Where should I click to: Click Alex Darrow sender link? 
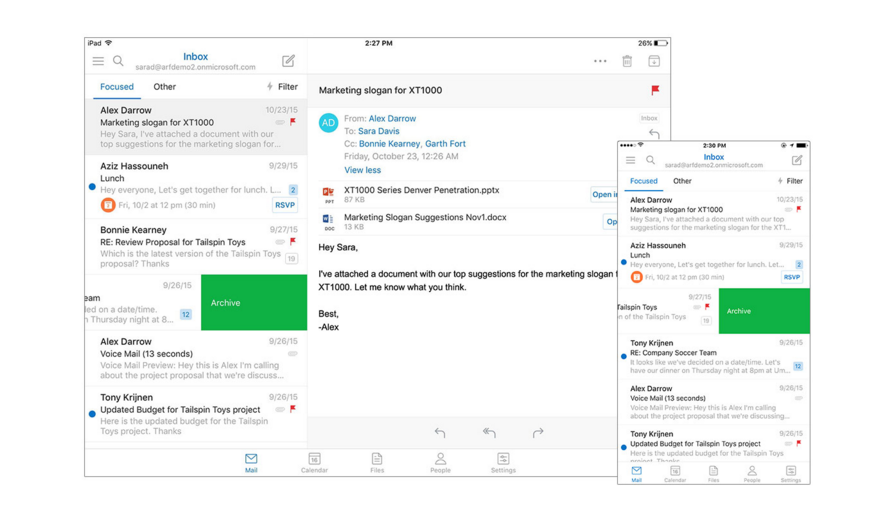tap(392, 119)
